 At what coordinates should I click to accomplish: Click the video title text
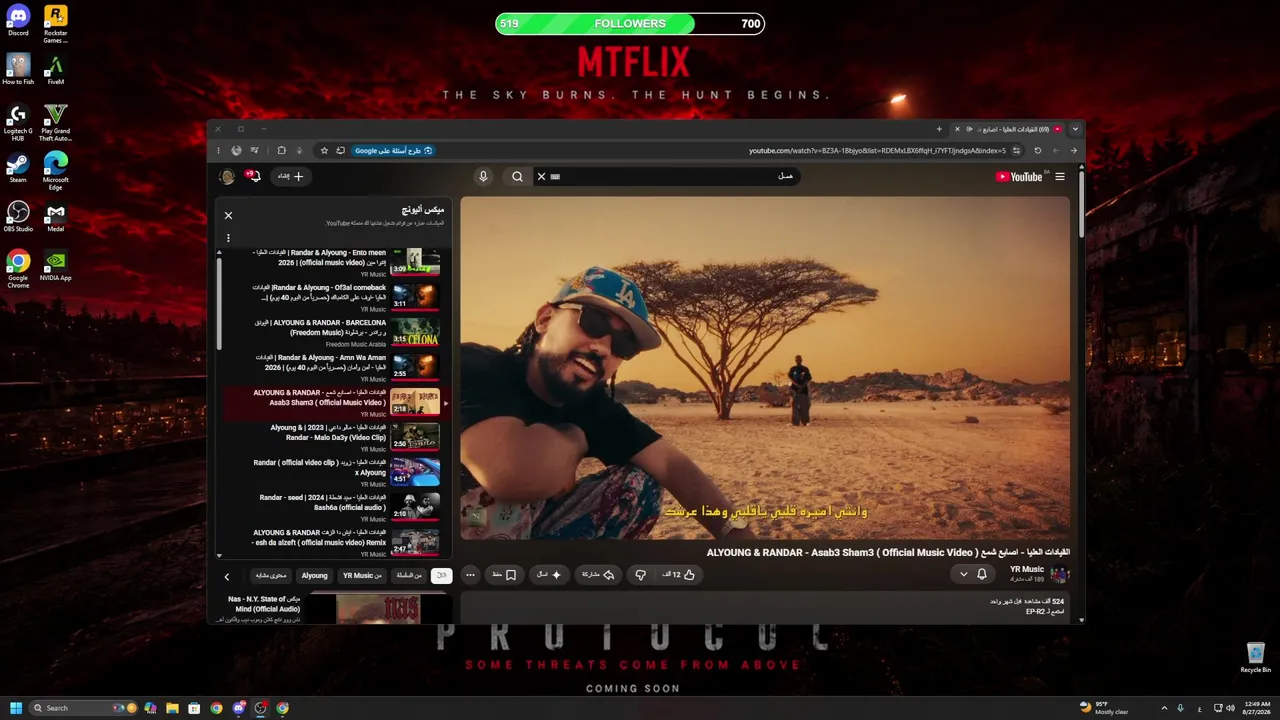pos(888,553)
